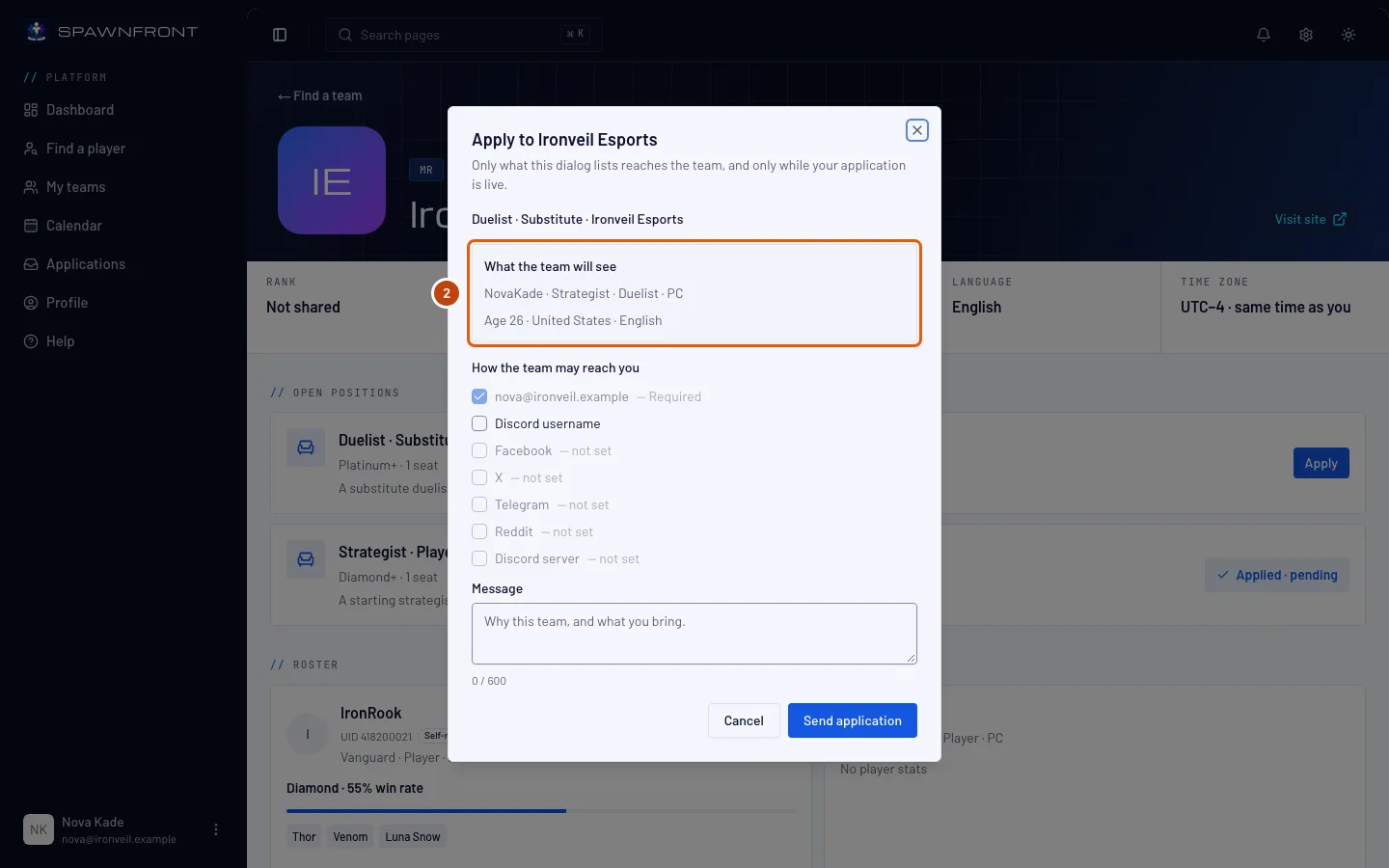Click IronRook's win rate progress bar

(541, 811)
